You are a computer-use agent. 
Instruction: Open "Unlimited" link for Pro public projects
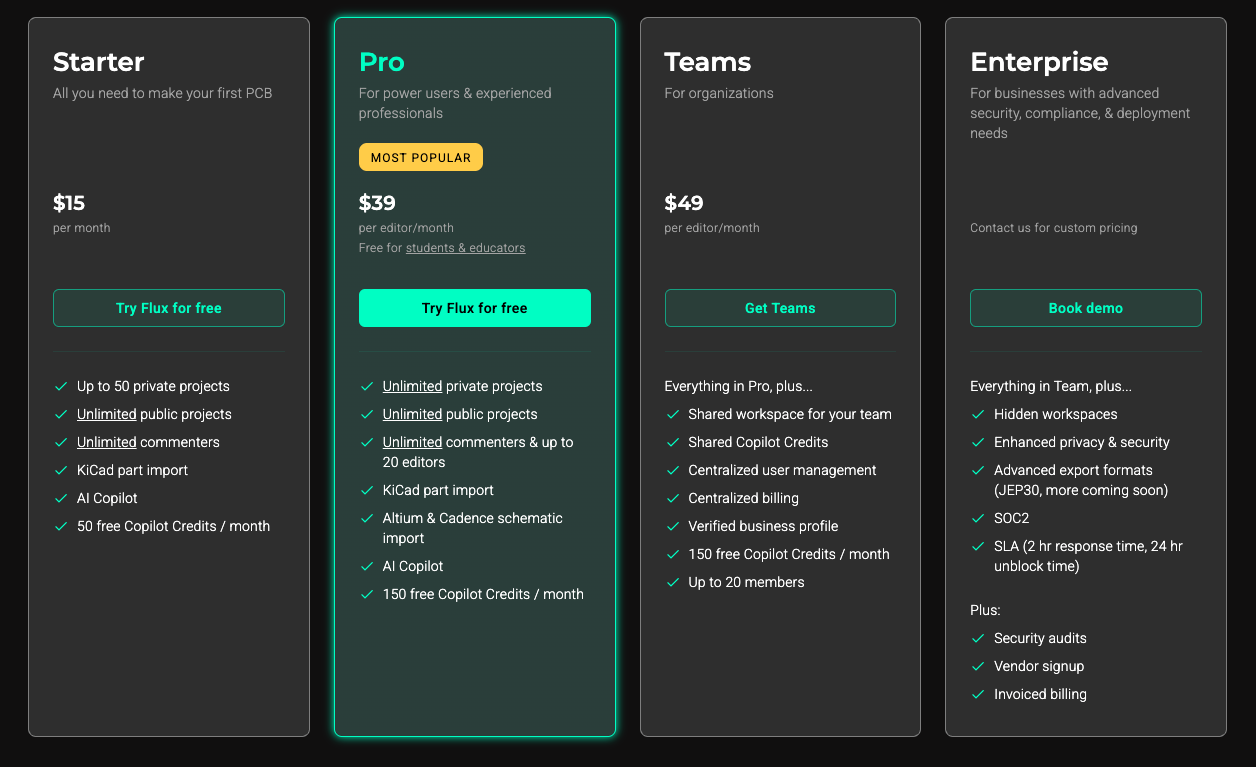(412, 414)
